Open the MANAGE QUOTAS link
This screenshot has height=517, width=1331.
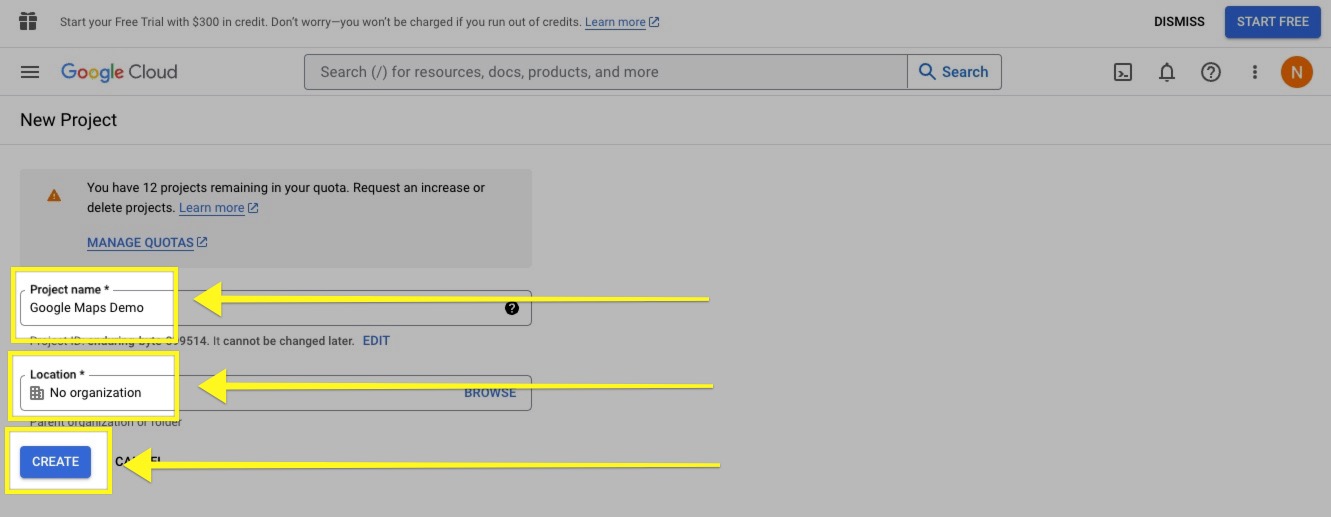click(x=147, y=242)
